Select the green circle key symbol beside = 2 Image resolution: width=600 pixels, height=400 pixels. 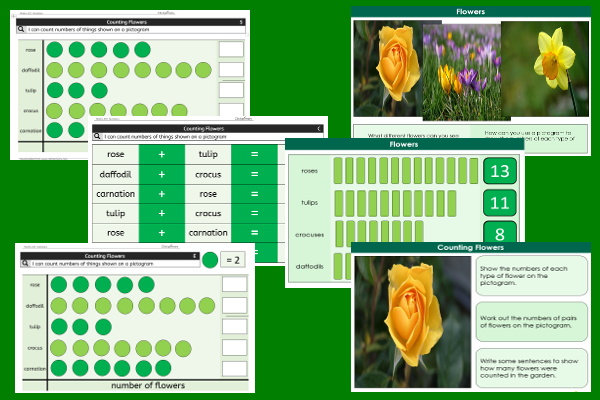[210, 260]
